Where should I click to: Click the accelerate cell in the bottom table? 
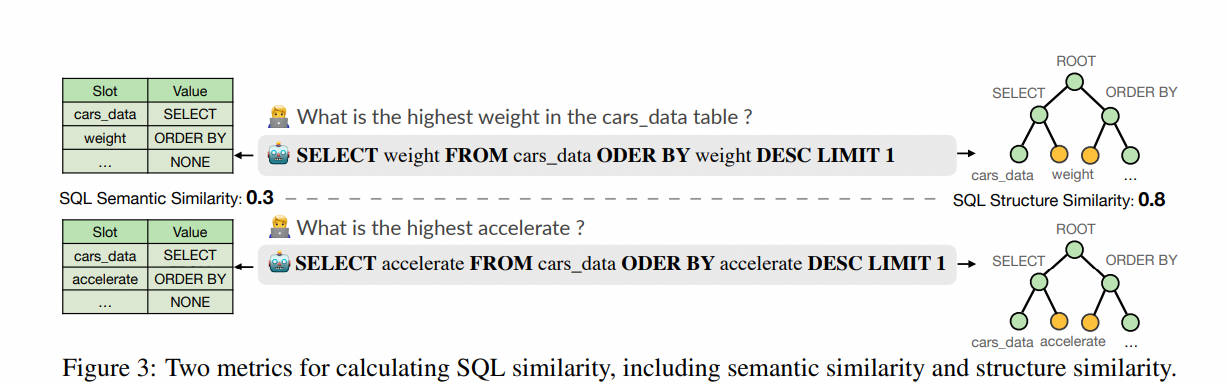point(105,279)
